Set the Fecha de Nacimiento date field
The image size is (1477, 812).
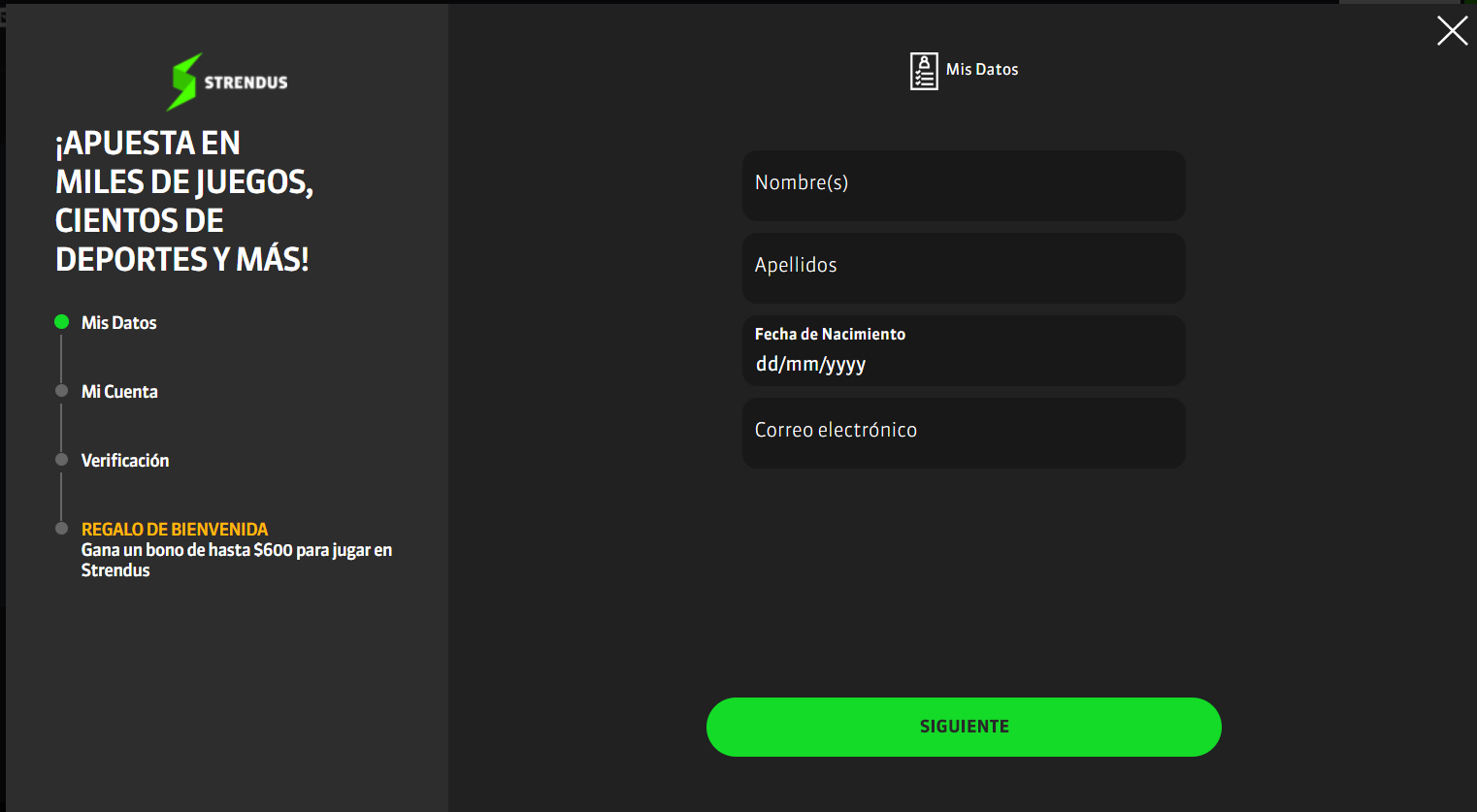pyautogui.click(x=964, y=350)
